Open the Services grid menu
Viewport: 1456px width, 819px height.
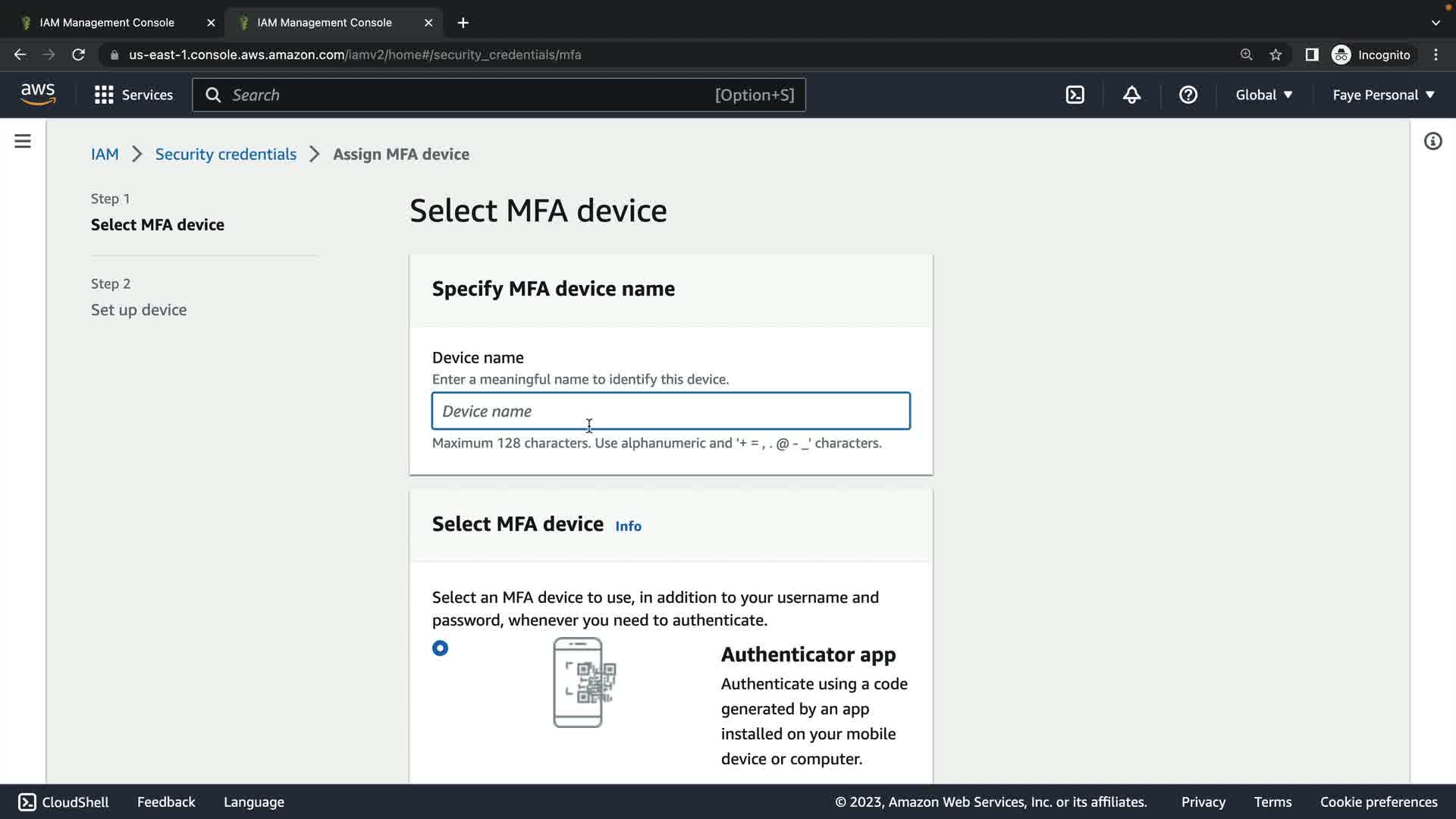133,95
